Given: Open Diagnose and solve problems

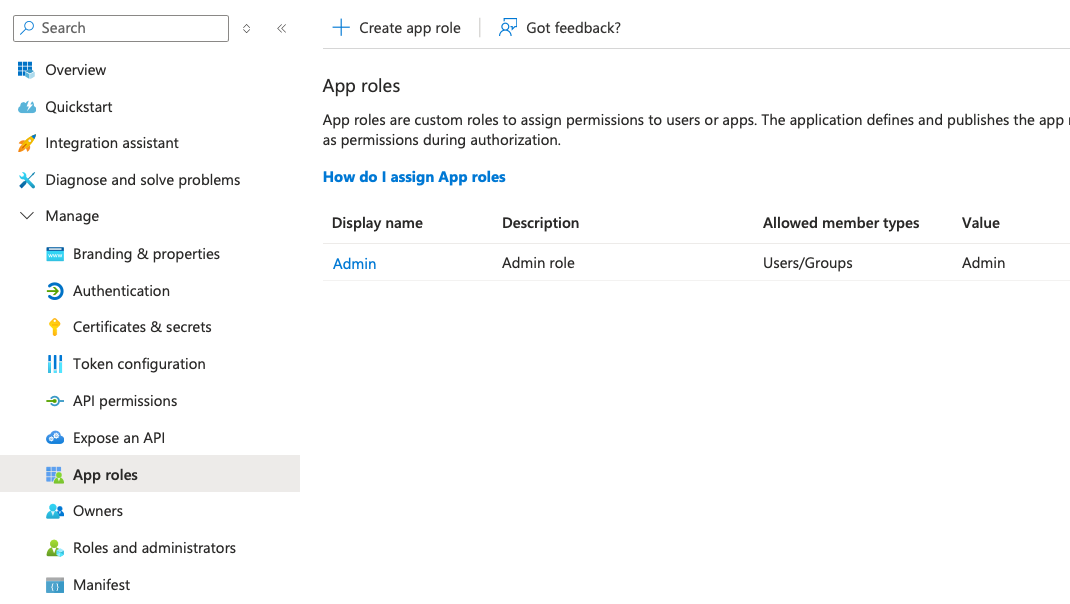Looking at the screenshot, I should click(x=143, y=179).
